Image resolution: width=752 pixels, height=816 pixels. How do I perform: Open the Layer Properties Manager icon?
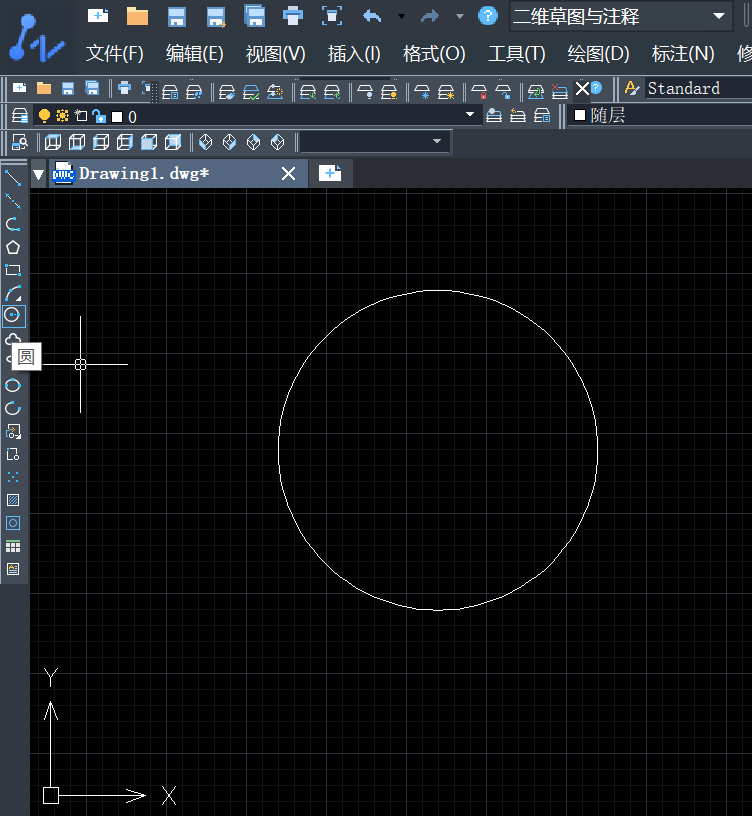[x=20, y=116]
